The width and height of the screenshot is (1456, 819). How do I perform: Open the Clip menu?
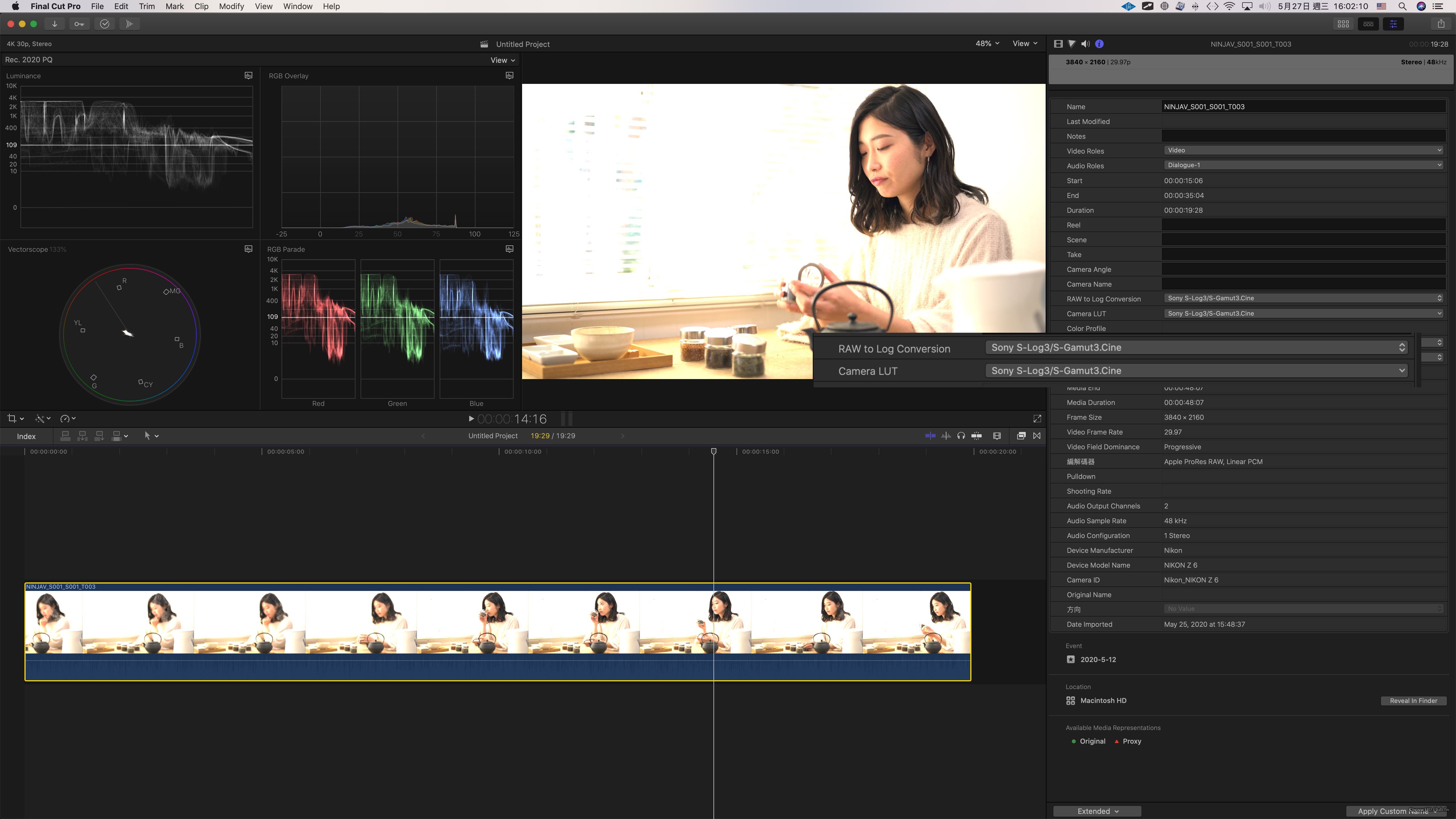201,6
